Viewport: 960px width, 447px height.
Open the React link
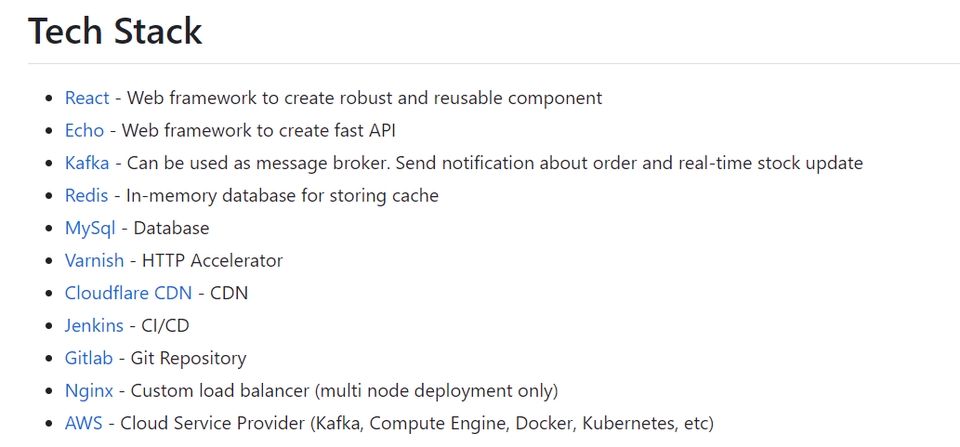click(87, 98)
